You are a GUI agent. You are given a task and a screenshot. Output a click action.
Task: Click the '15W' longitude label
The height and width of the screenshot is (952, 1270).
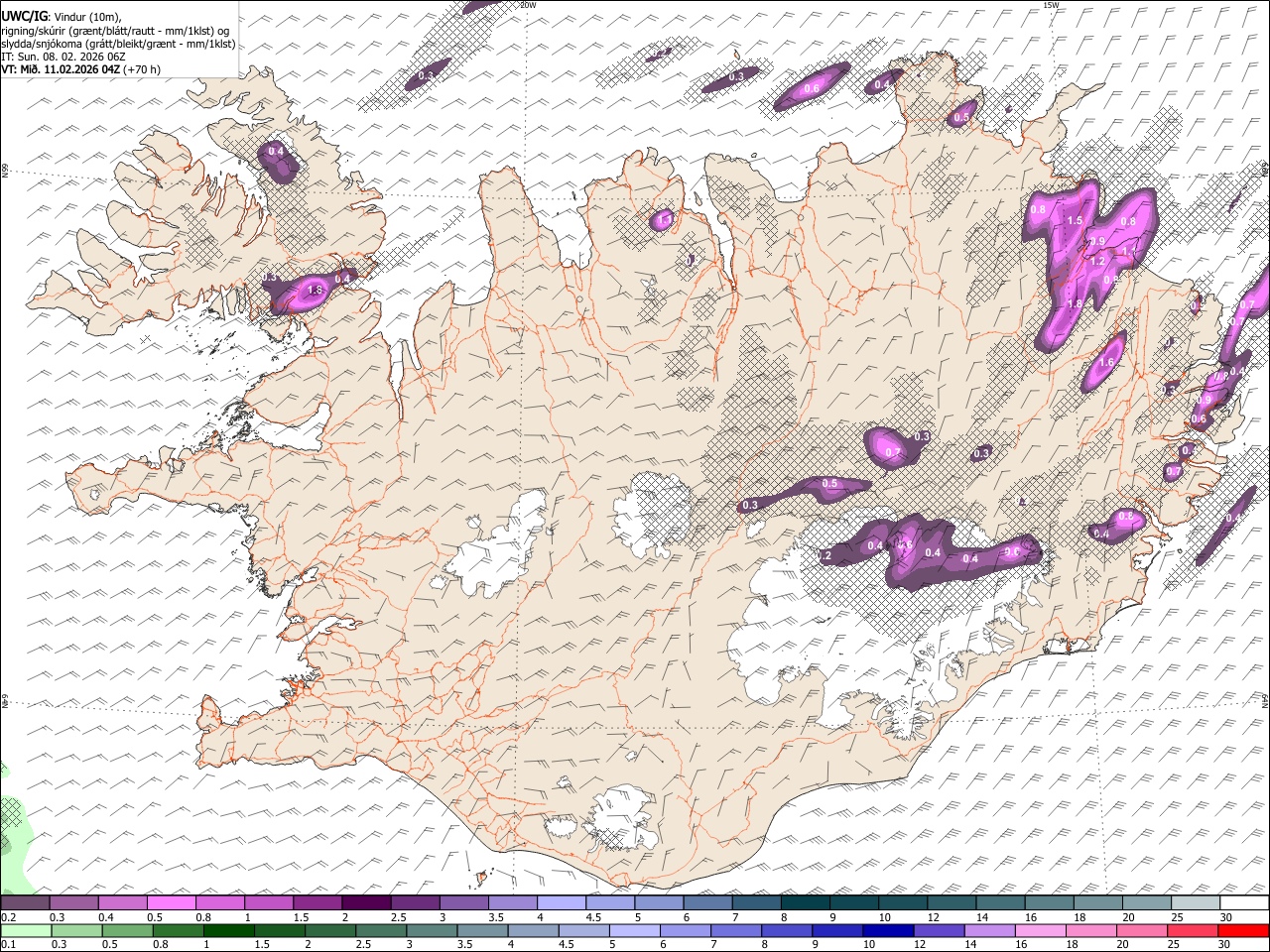coord(1050,5)
